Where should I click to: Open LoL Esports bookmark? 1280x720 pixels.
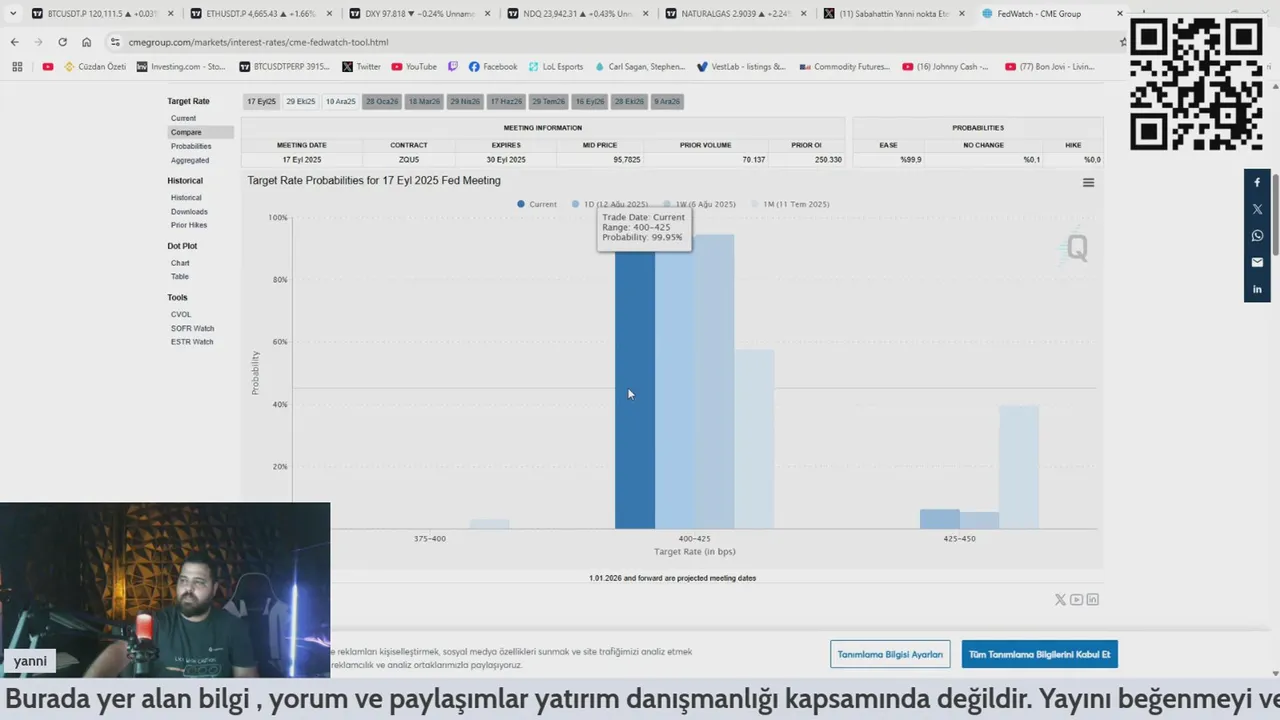click(x=556, y=67)
